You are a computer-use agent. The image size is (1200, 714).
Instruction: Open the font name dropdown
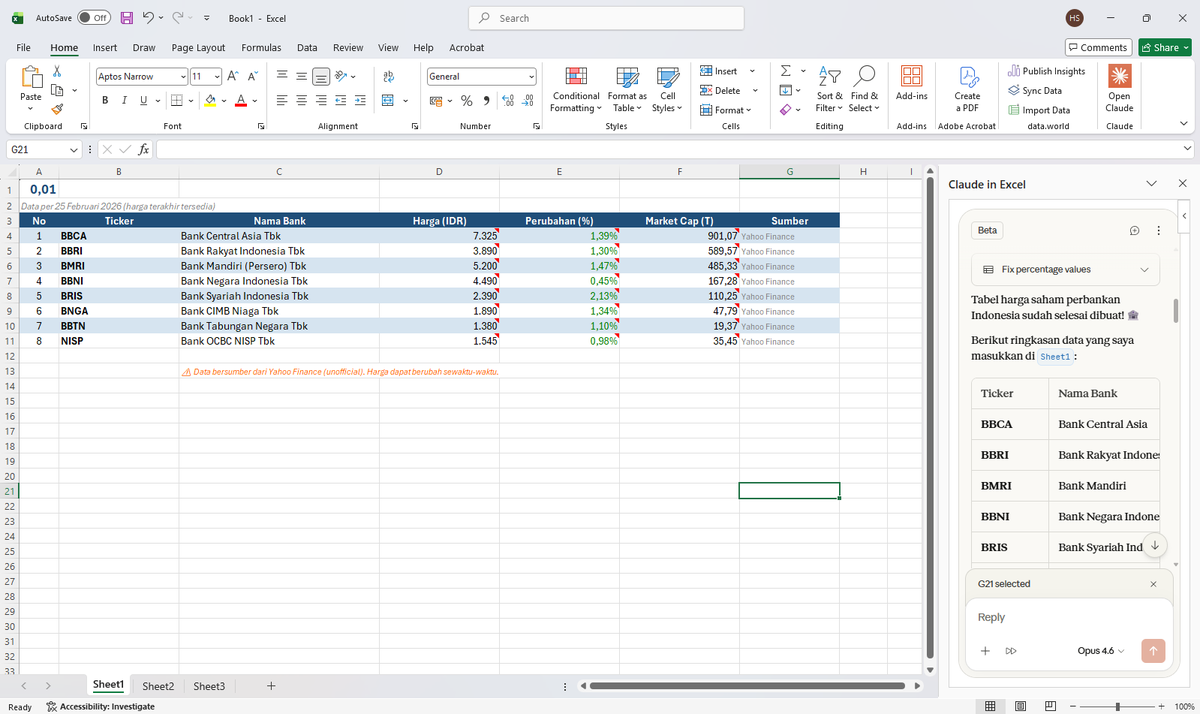(x=183, y=77)
